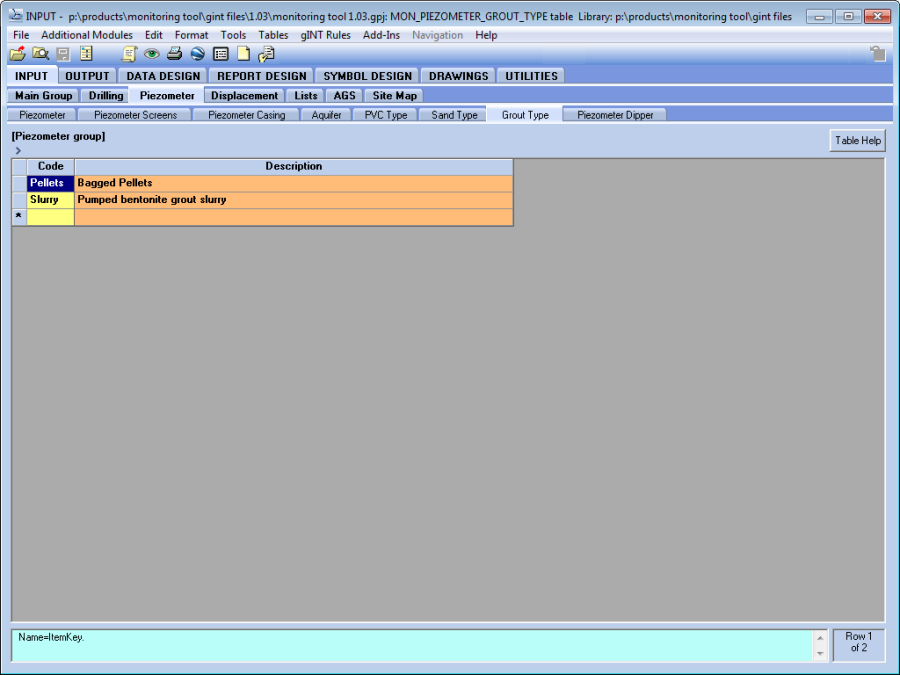This screenshot has height=675, width=900.
Task: Click the empty Code cell in new row
Action: click(50, 217)
